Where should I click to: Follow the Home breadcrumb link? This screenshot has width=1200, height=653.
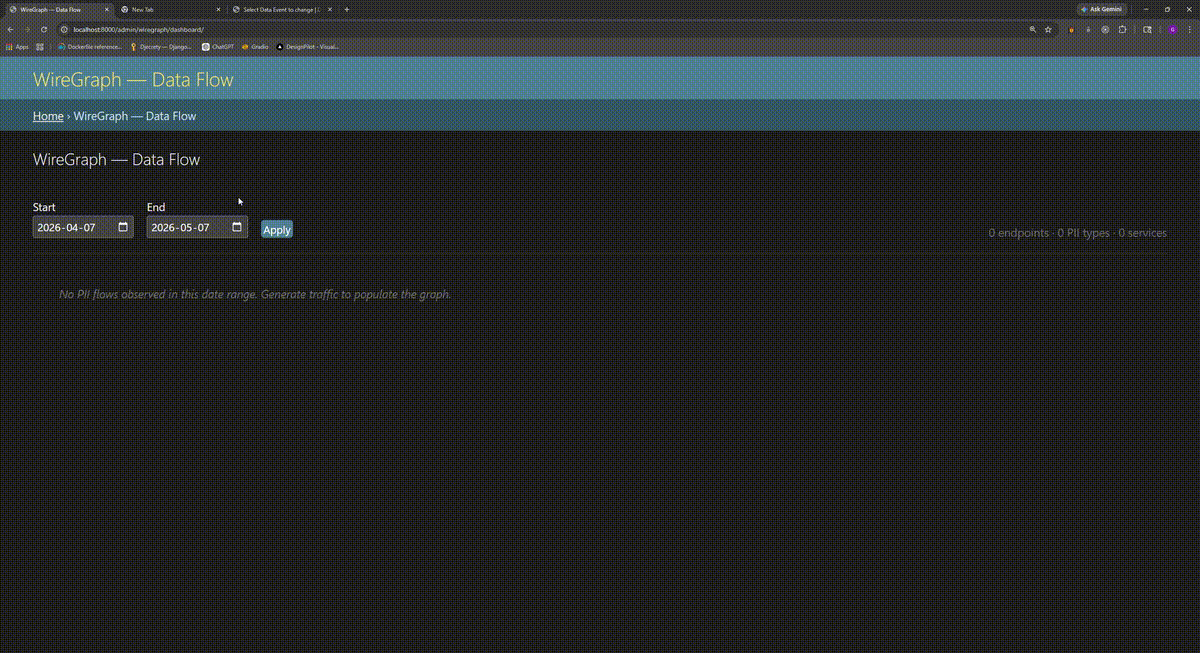[x=48, y=116]
